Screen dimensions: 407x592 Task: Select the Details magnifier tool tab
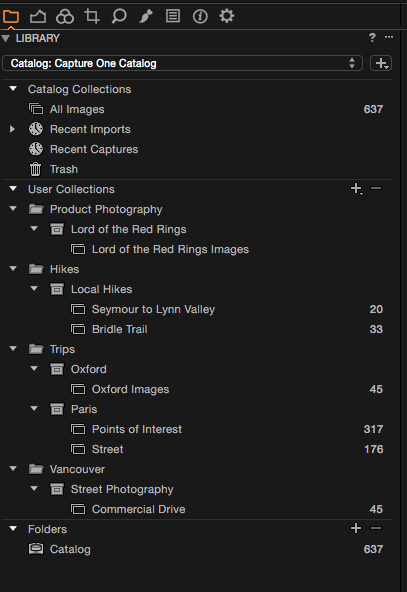pos(119,16)
